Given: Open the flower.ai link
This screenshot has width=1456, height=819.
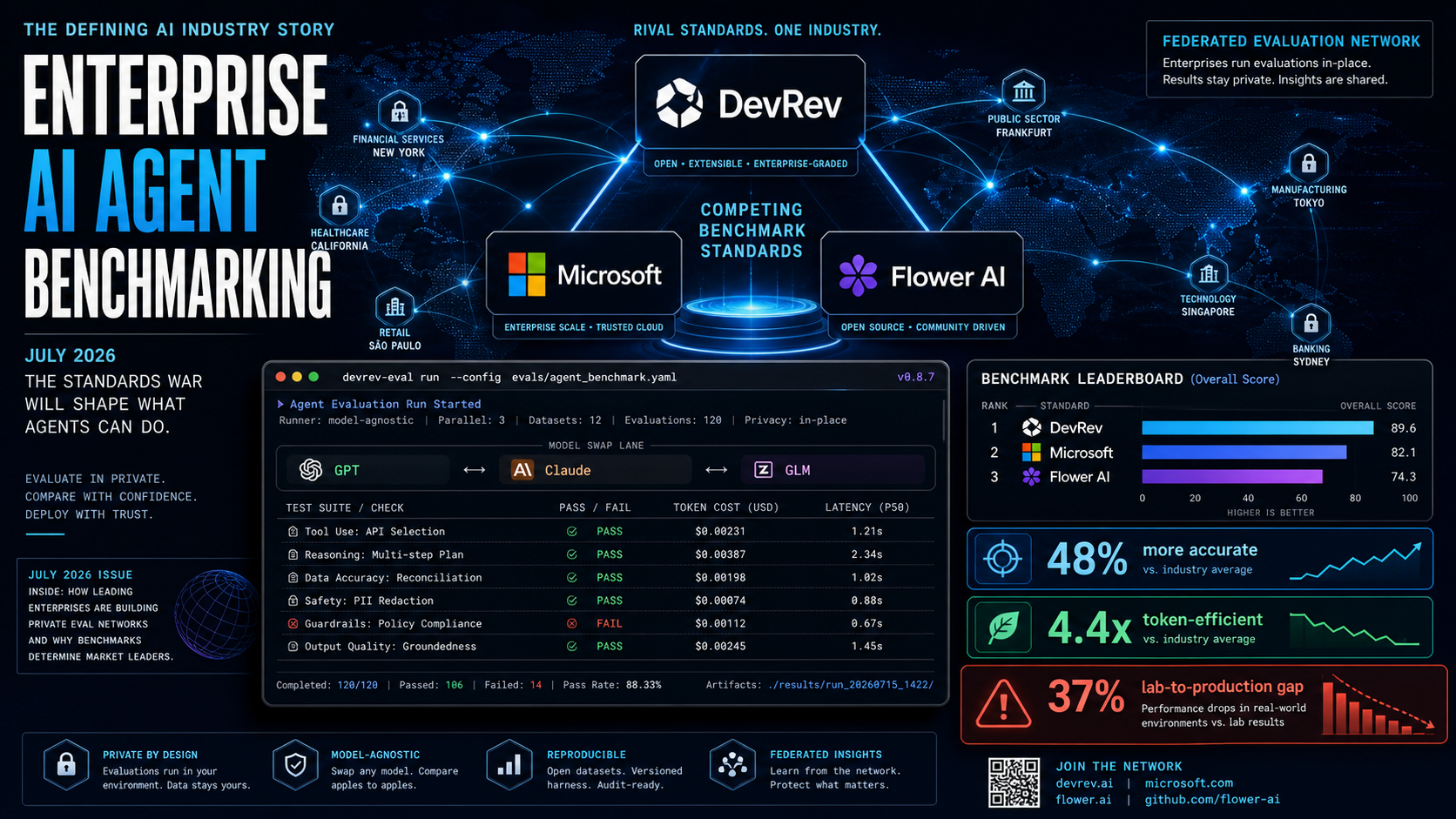Looking at the screenshot, I should [1083, 800].
